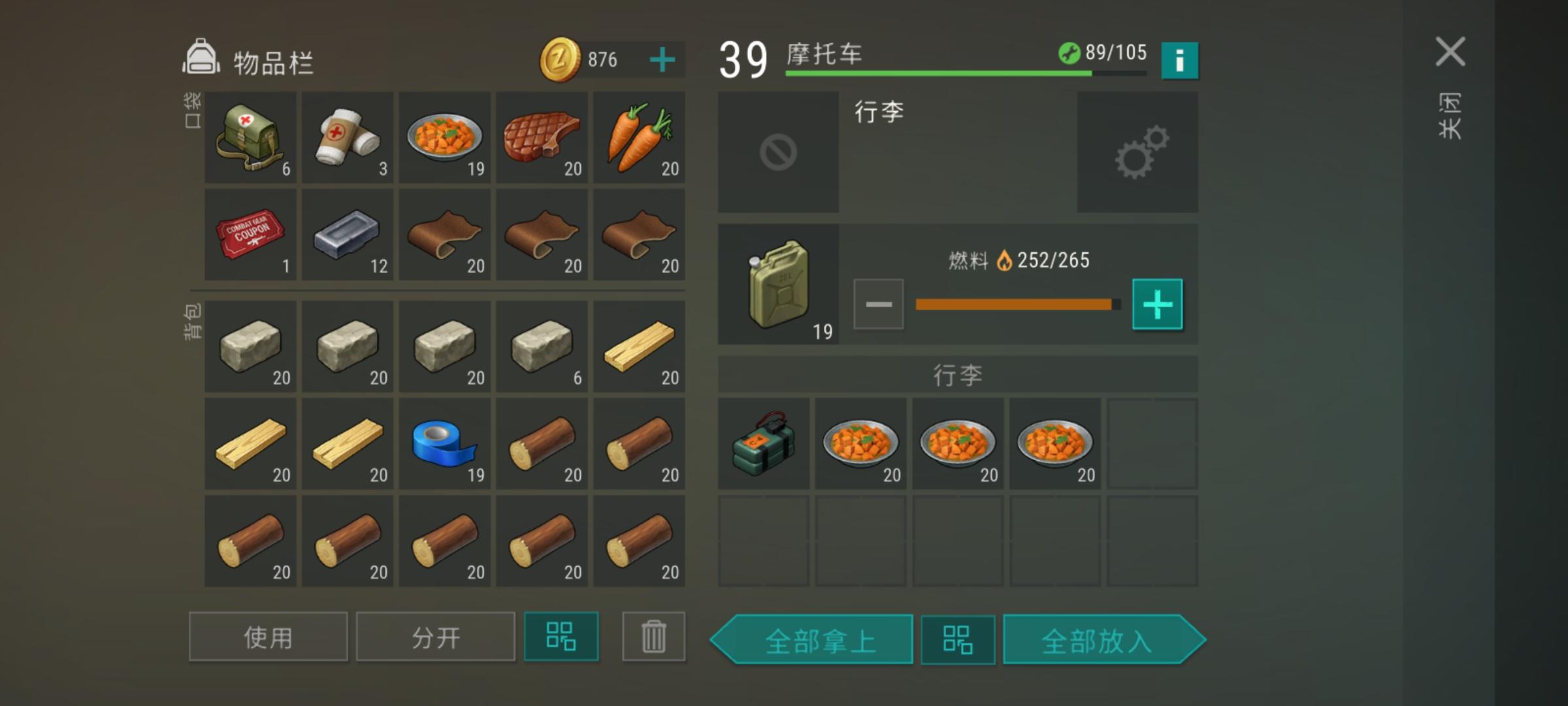
Task: Select the carrots stack in pocket
Action: tap(639, 137)
